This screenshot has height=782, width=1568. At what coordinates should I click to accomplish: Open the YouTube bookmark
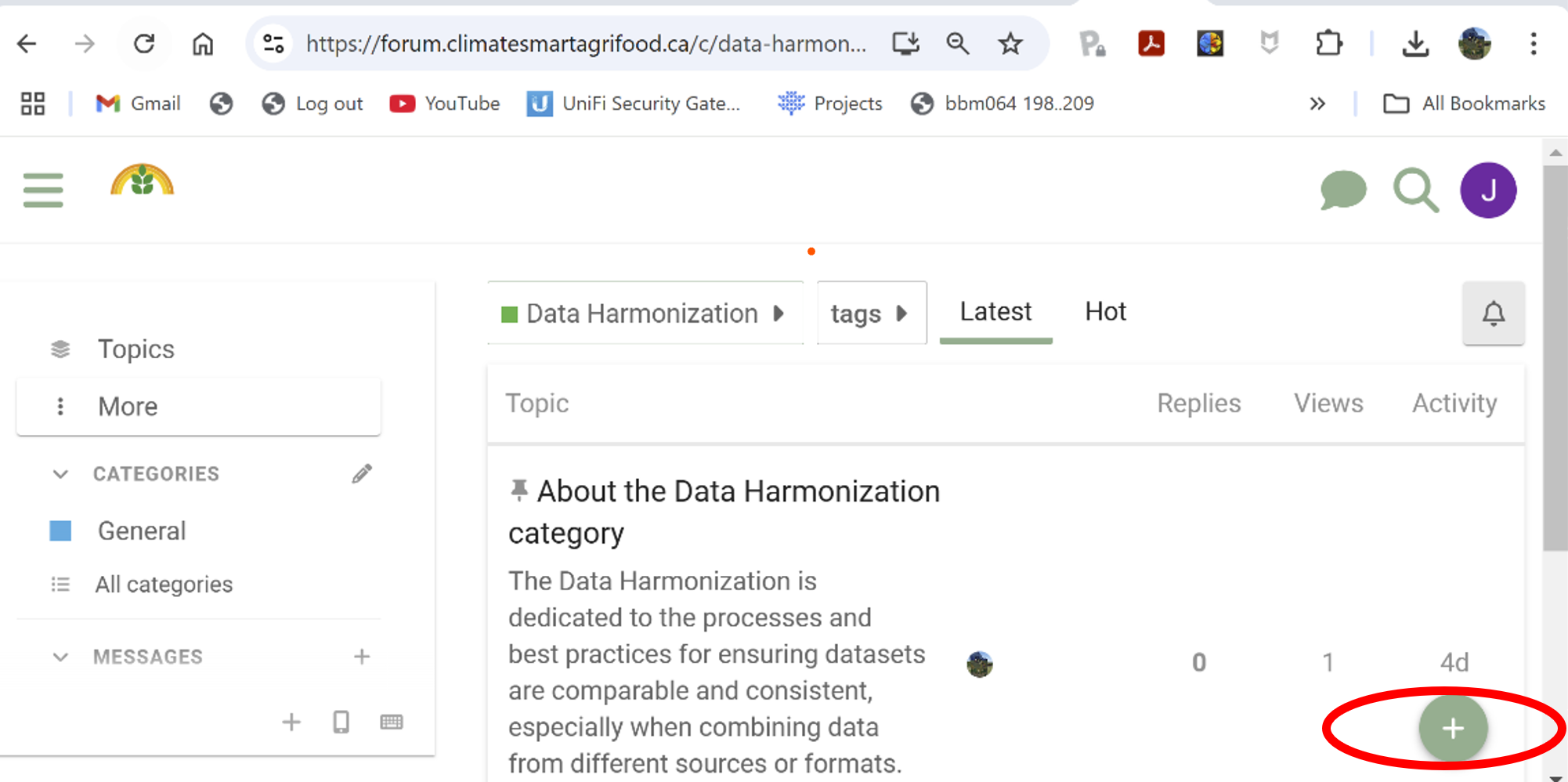pos(445,103)
